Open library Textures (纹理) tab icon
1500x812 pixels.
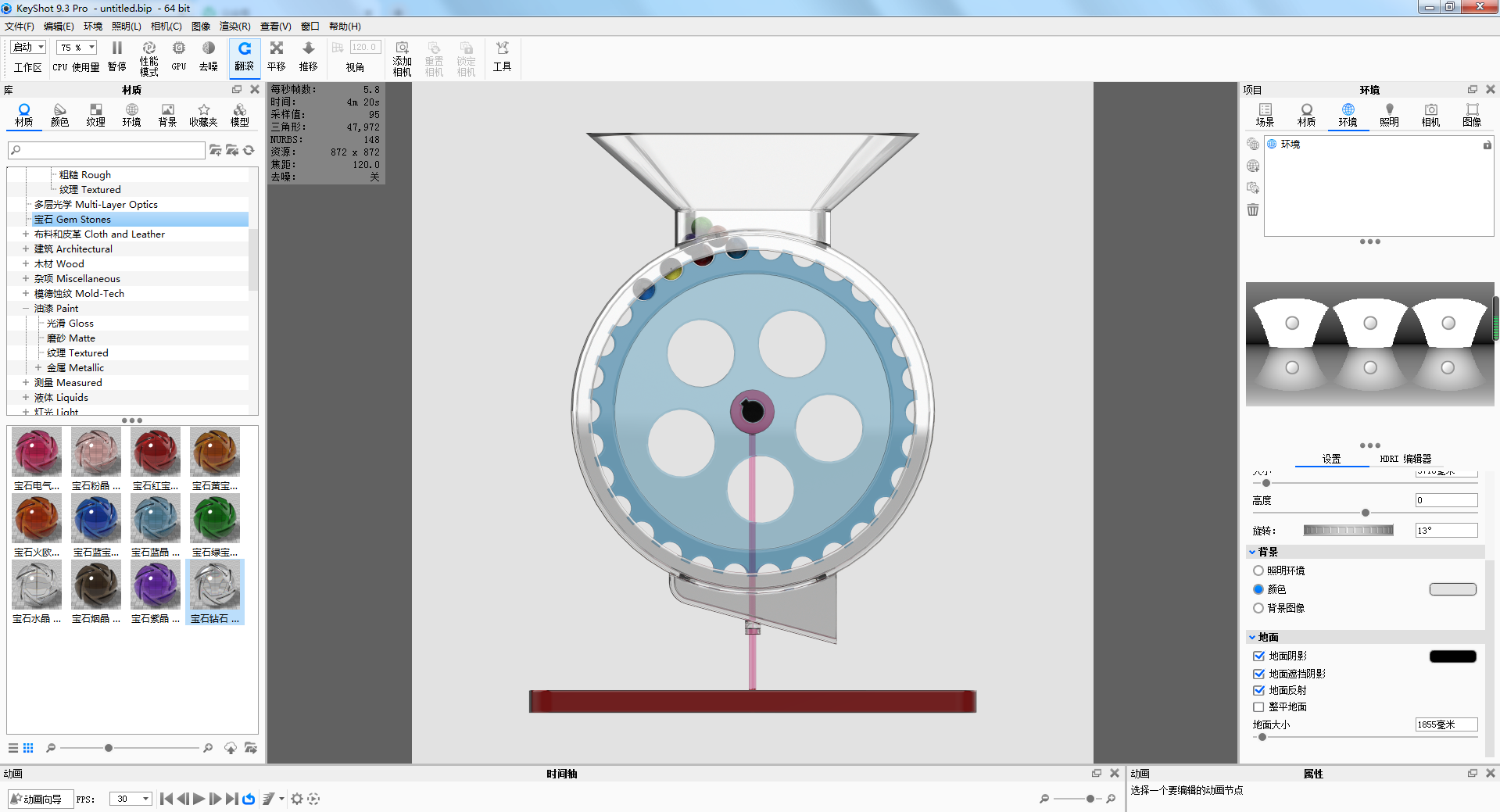coord(96,115)
